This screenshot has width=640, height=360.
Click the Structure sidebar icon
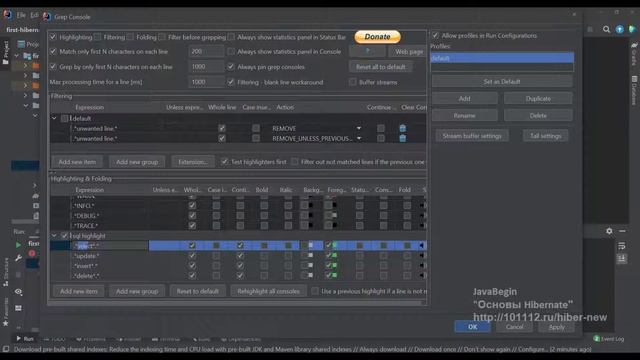point(6,283)
